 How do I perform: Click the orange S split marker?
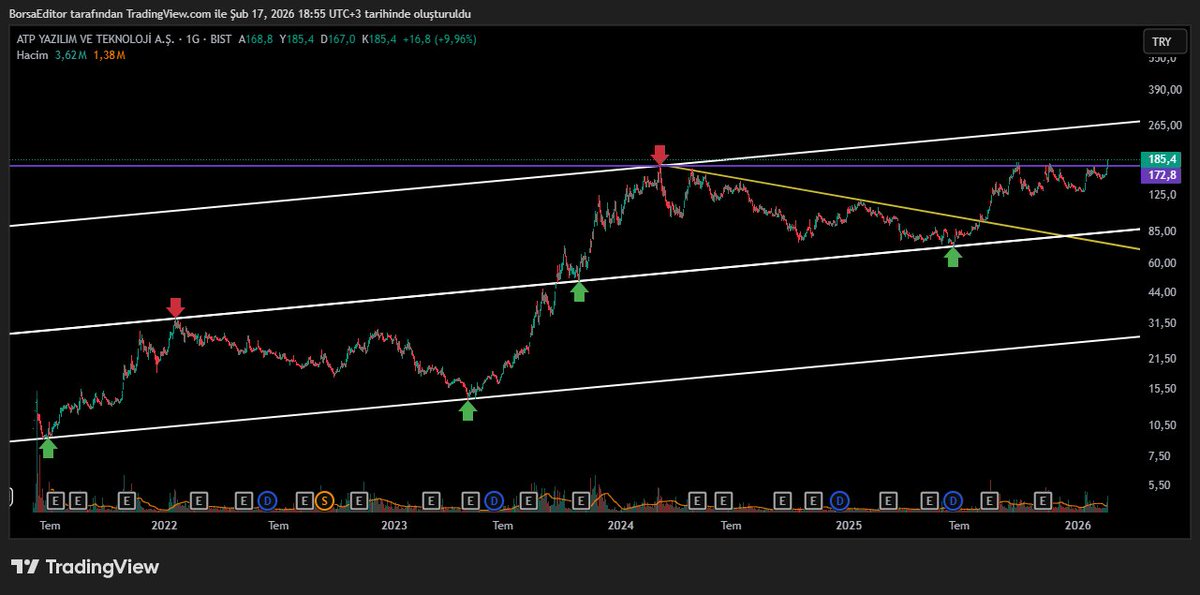click(324, 499)
